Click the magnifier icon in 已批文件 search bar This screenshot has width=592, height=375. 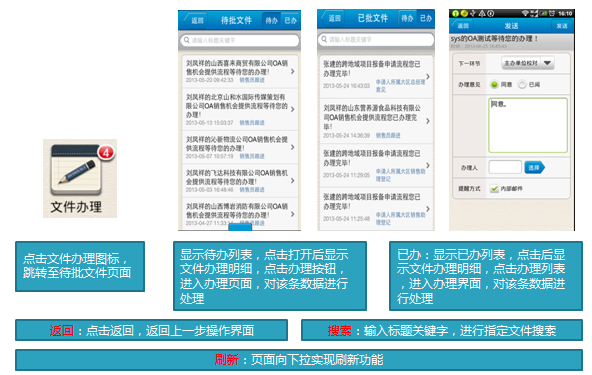point(324,39)
